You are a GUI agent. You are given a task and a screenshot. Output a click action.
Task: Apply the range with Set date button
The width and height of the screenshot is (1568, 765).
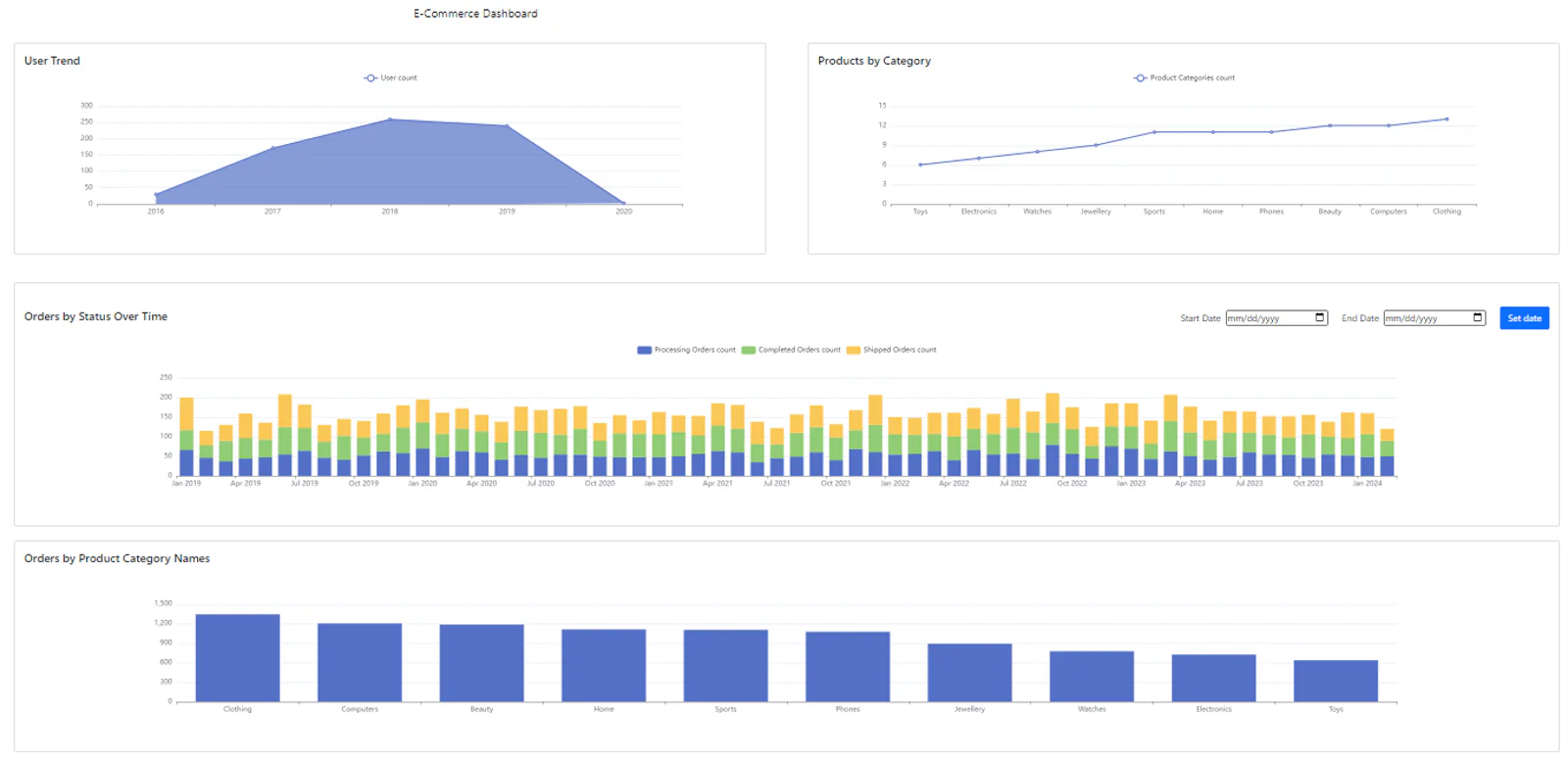[1524, 317]
